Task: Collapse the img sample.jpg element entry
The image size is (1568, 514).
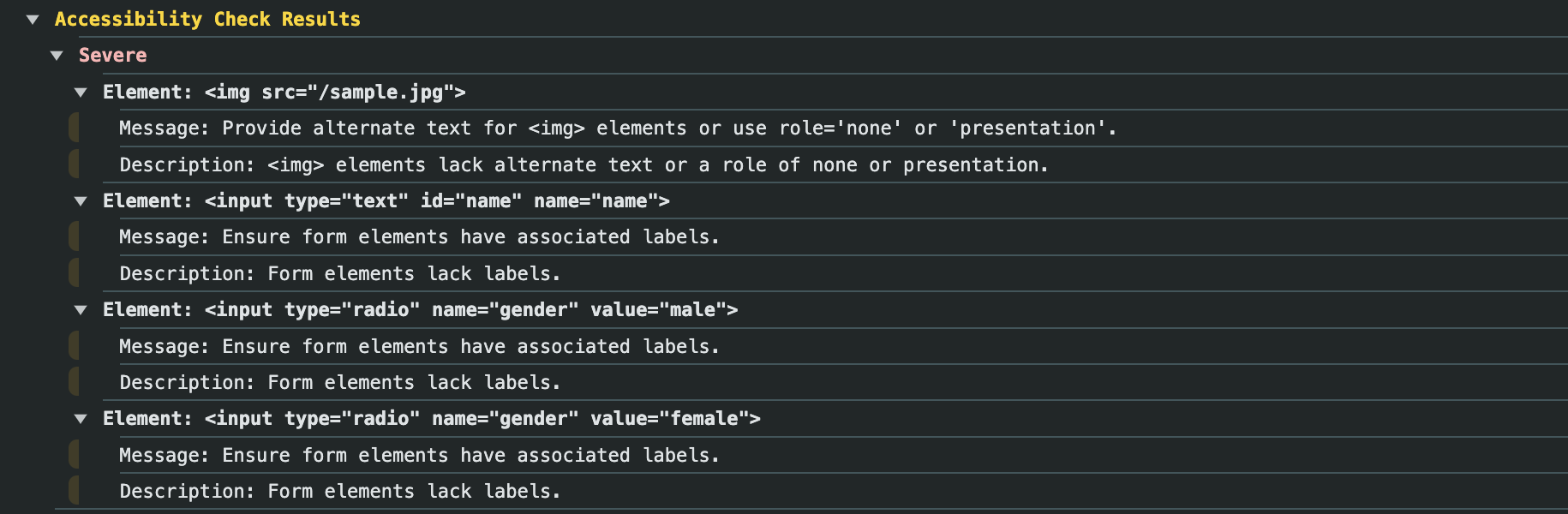Action: point(81,93)
